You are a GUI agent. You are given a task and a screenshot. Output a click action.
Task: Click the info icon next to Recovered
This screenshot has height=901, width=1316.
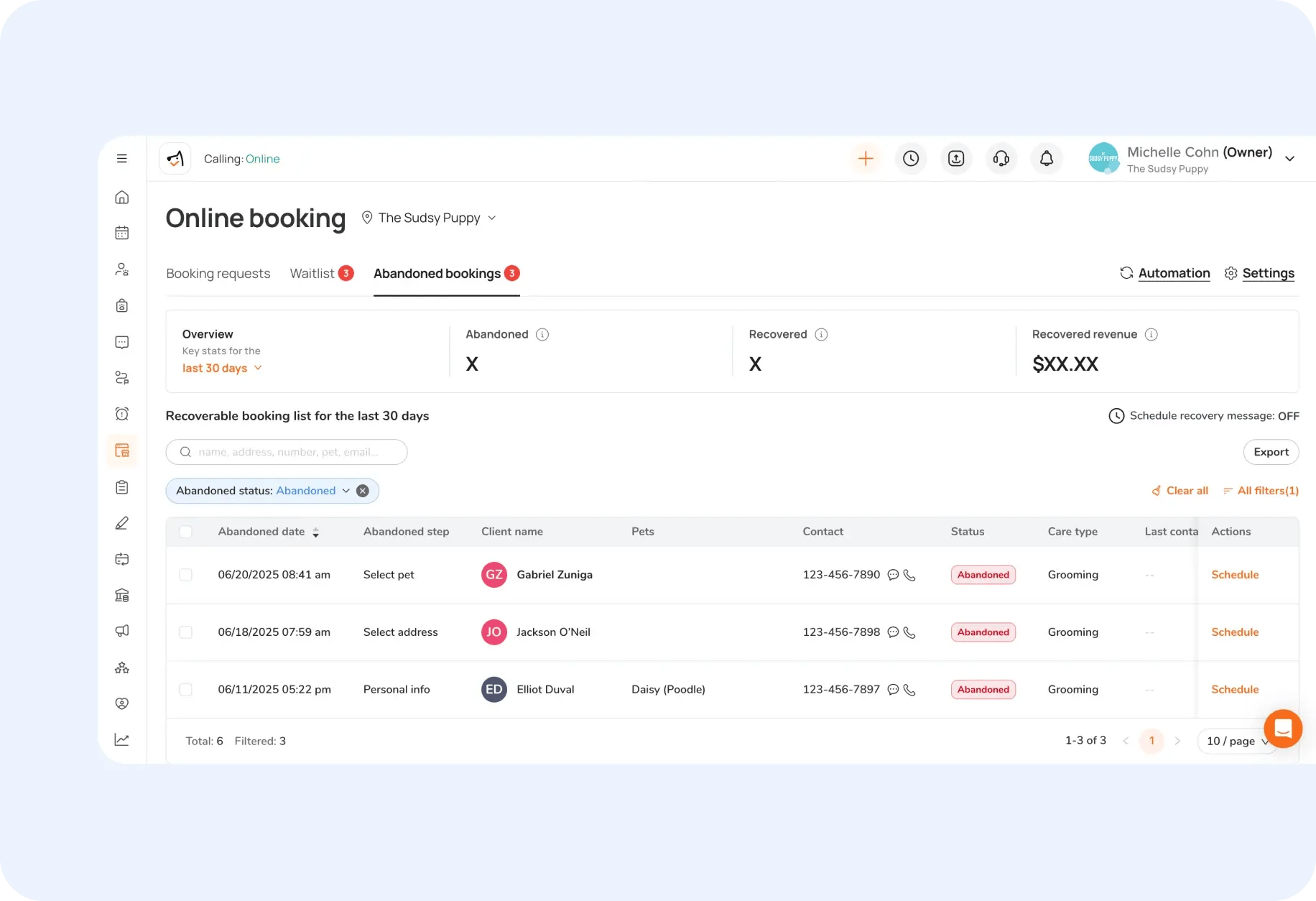coord(821,335)
